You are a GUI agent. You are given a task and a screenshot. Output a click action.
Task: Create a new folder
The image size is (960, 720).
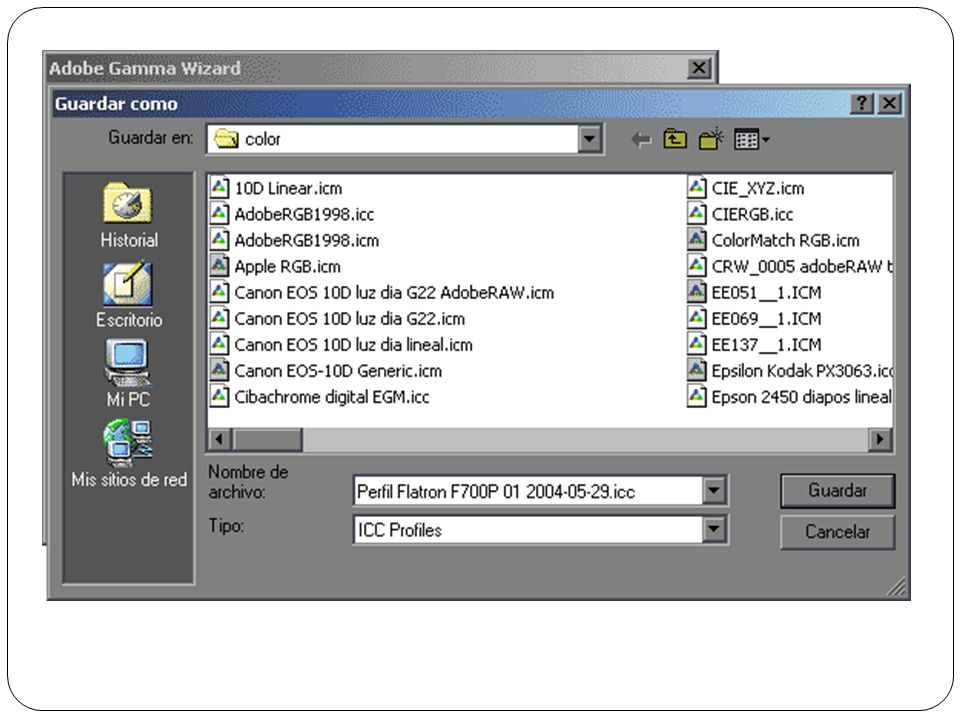coord(711,139)
